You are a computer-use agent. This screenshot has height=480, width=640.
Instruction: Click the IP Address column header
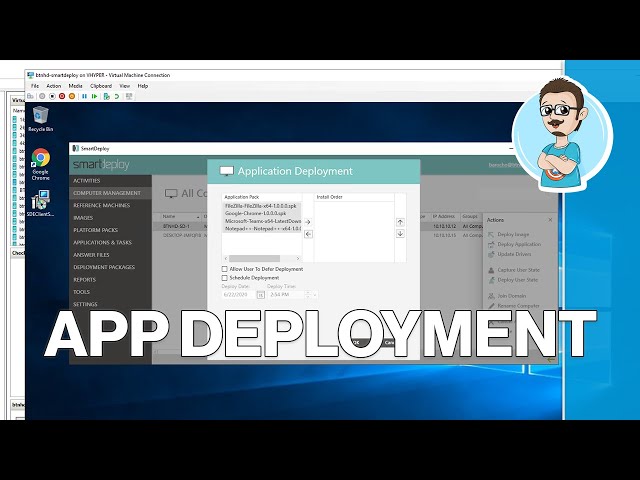point(444,216)
